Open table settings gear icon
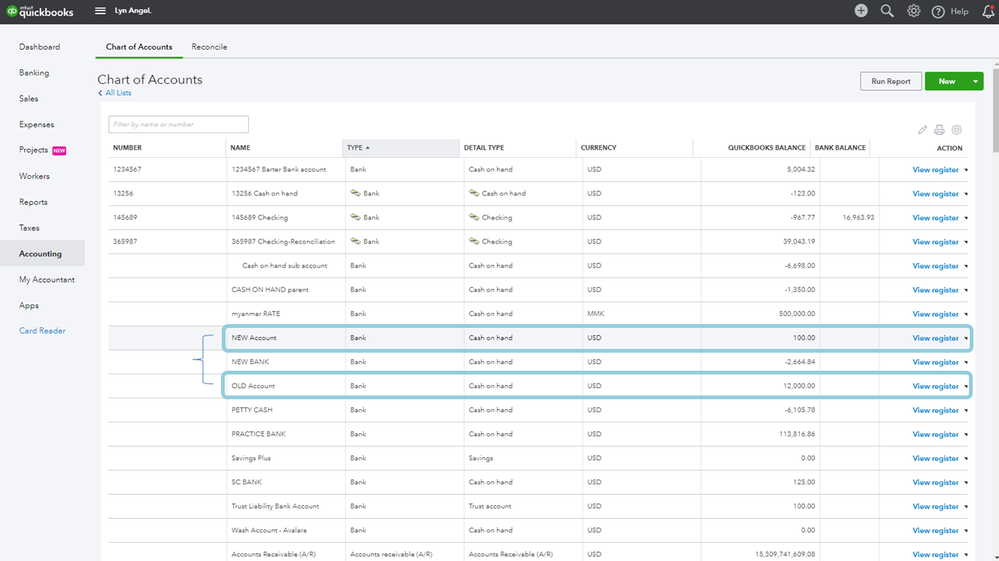 click(x=956, y=130)
